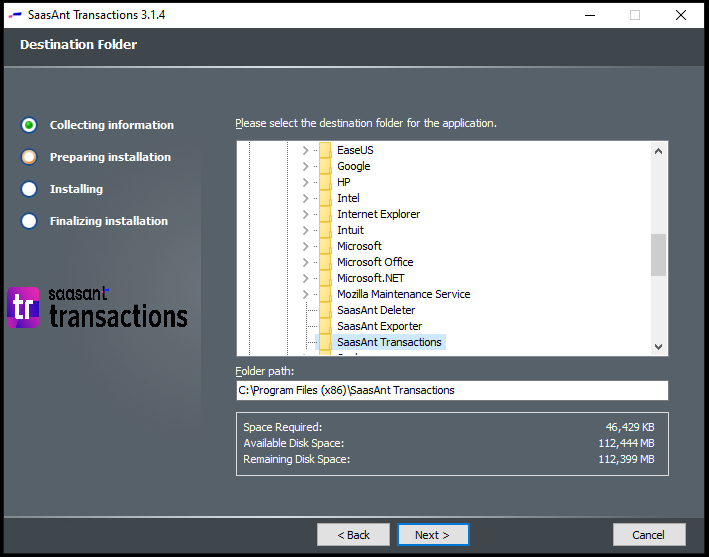Screen dimensions: 709x557
Task: Expand the Intuit folder node
Action: tap(306, 230)
